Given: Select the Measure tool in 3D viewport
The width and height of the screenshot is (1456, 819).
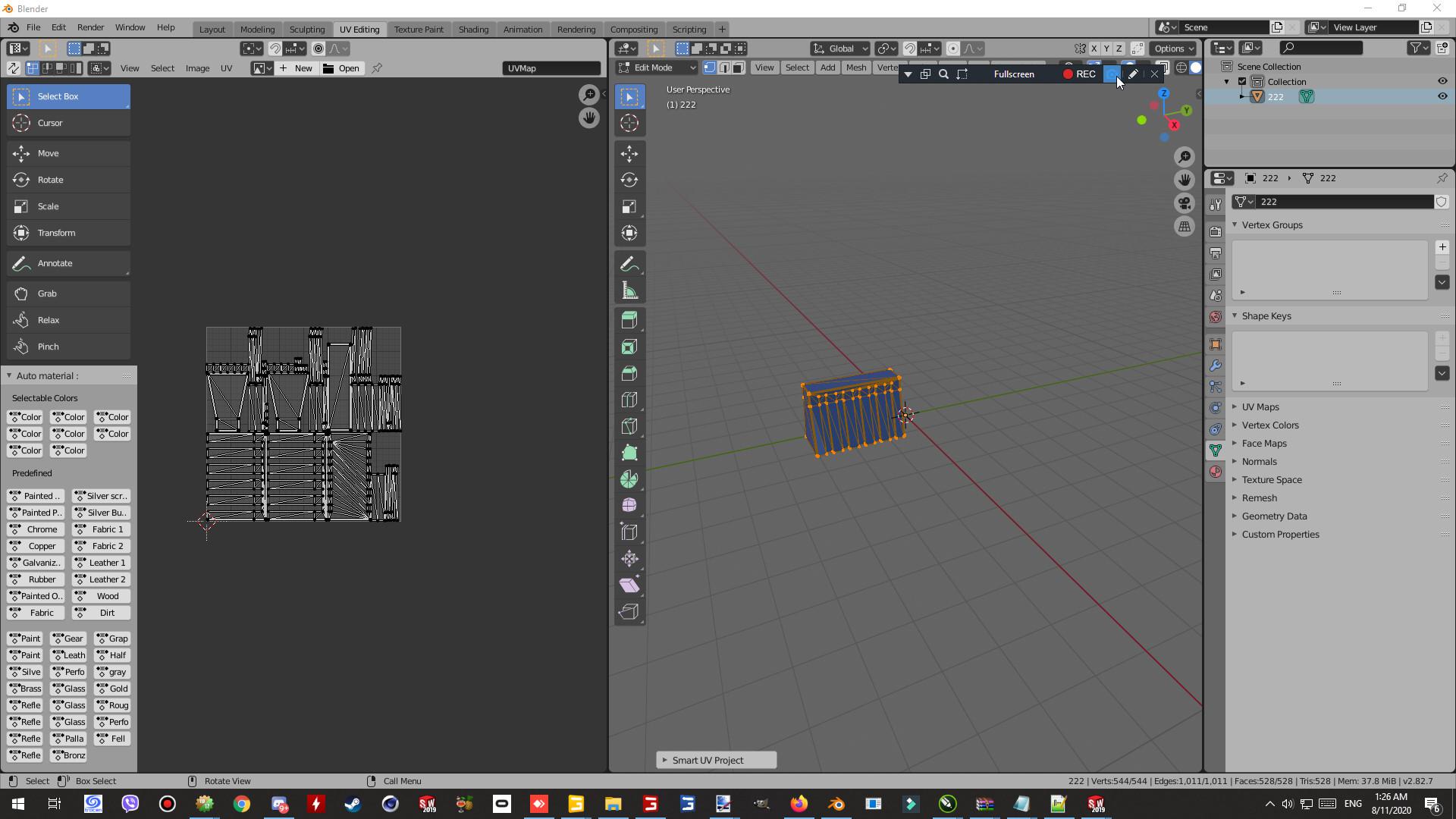Looking at the screenshot, I should (x=629, y=291).
